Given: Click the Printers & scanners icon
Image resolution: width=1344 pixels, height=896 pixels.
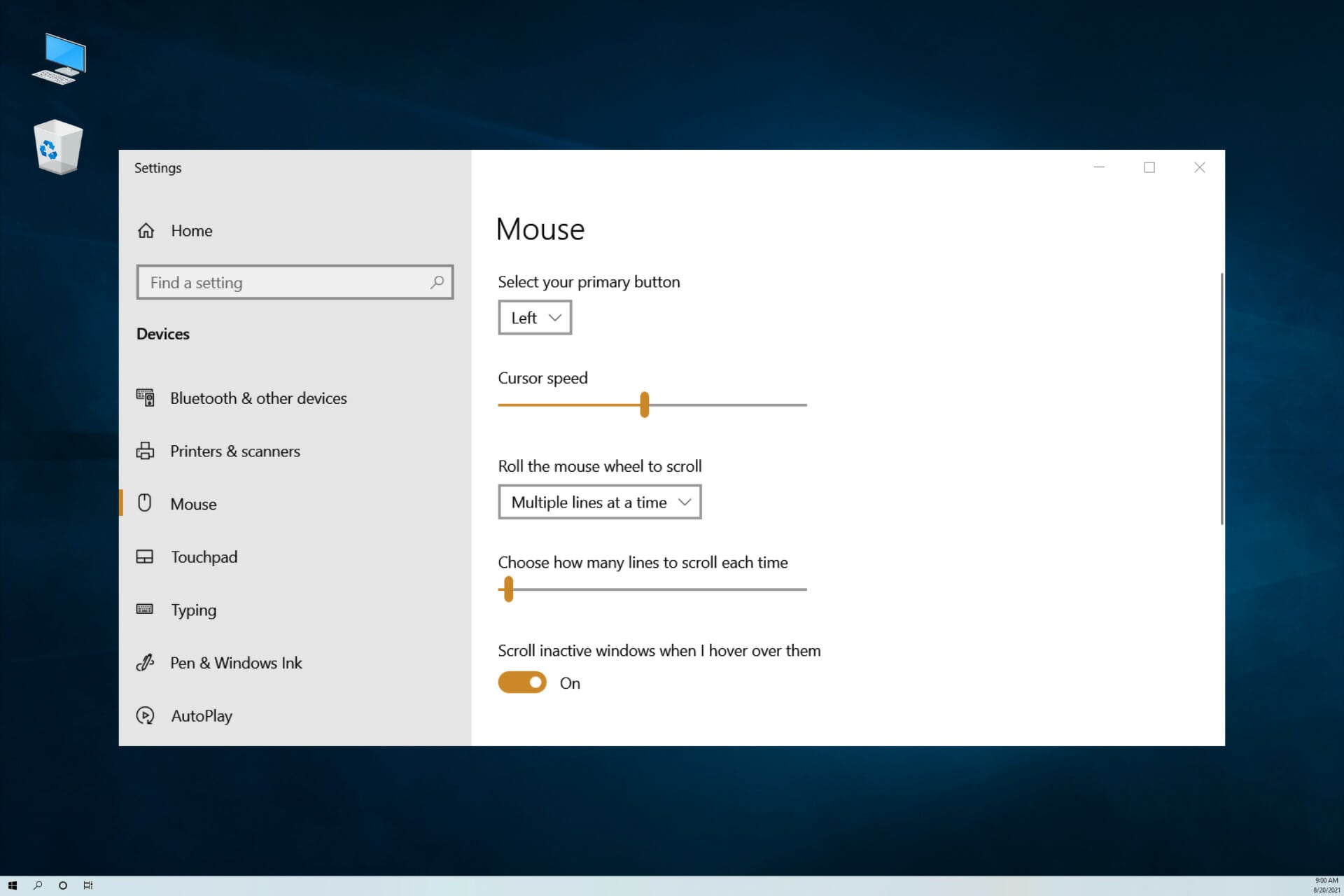Looking at the screenshot, I should point(145,451).
